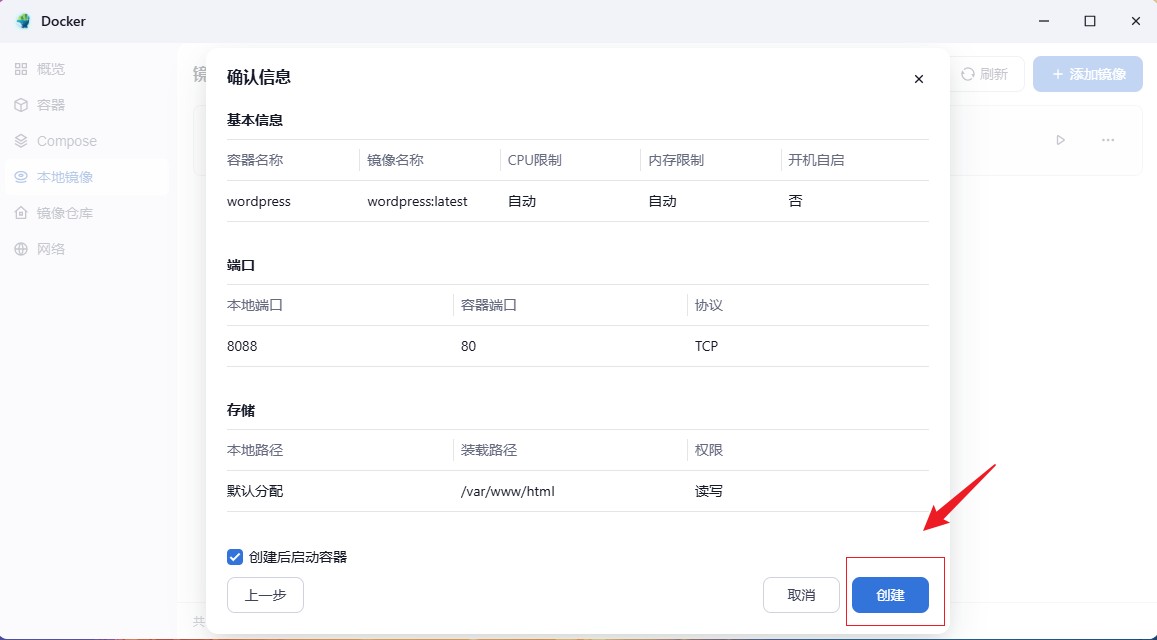1157x640 pixels.
Task: Click the local port value 8088
Action: [242, 346]
